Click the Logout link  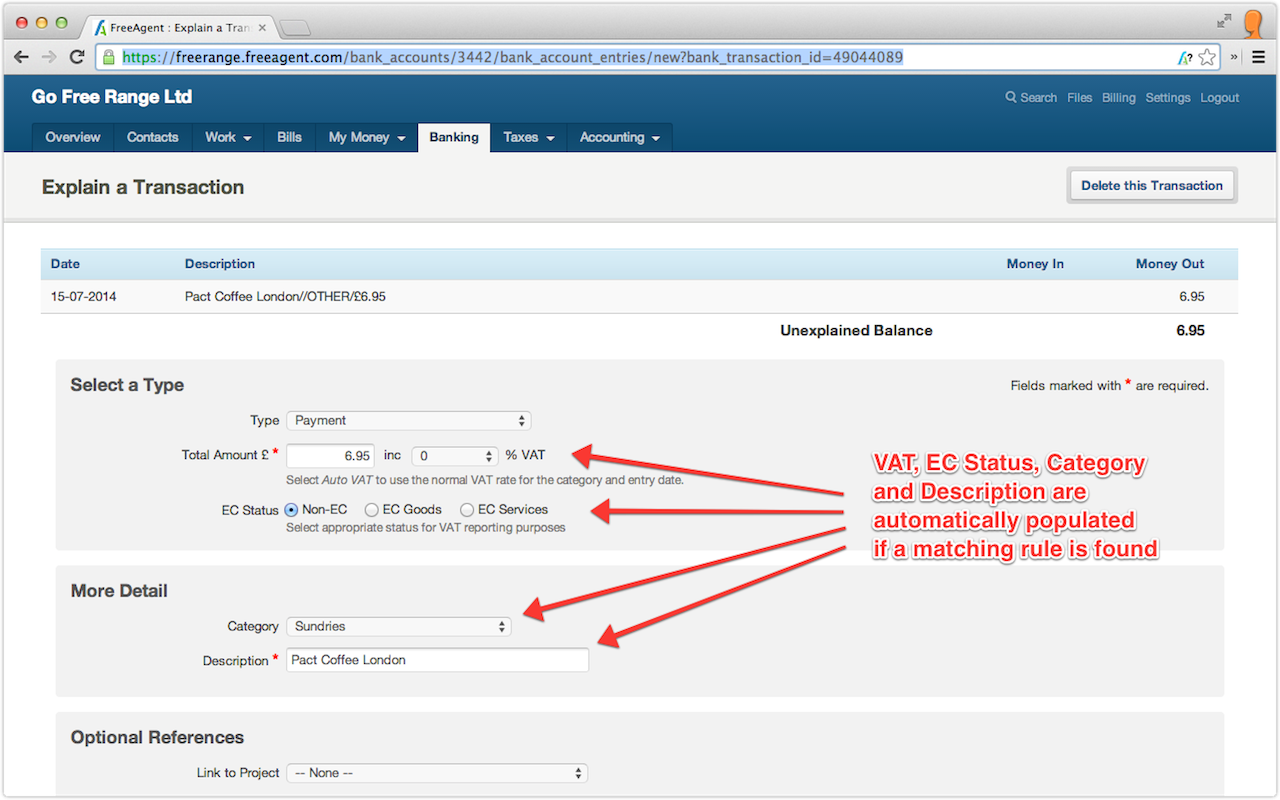click(1219, 97)
